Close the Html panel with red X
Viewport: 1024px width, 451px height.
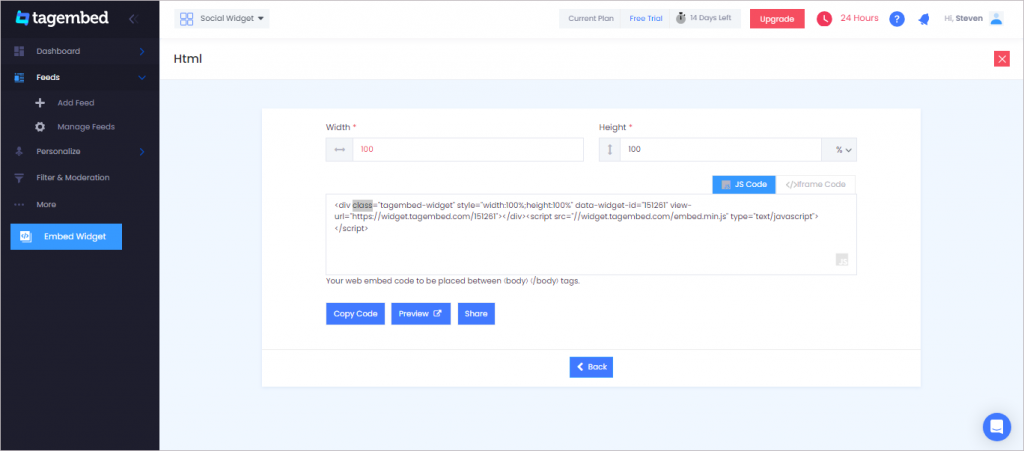click(x=1001, y=59)
